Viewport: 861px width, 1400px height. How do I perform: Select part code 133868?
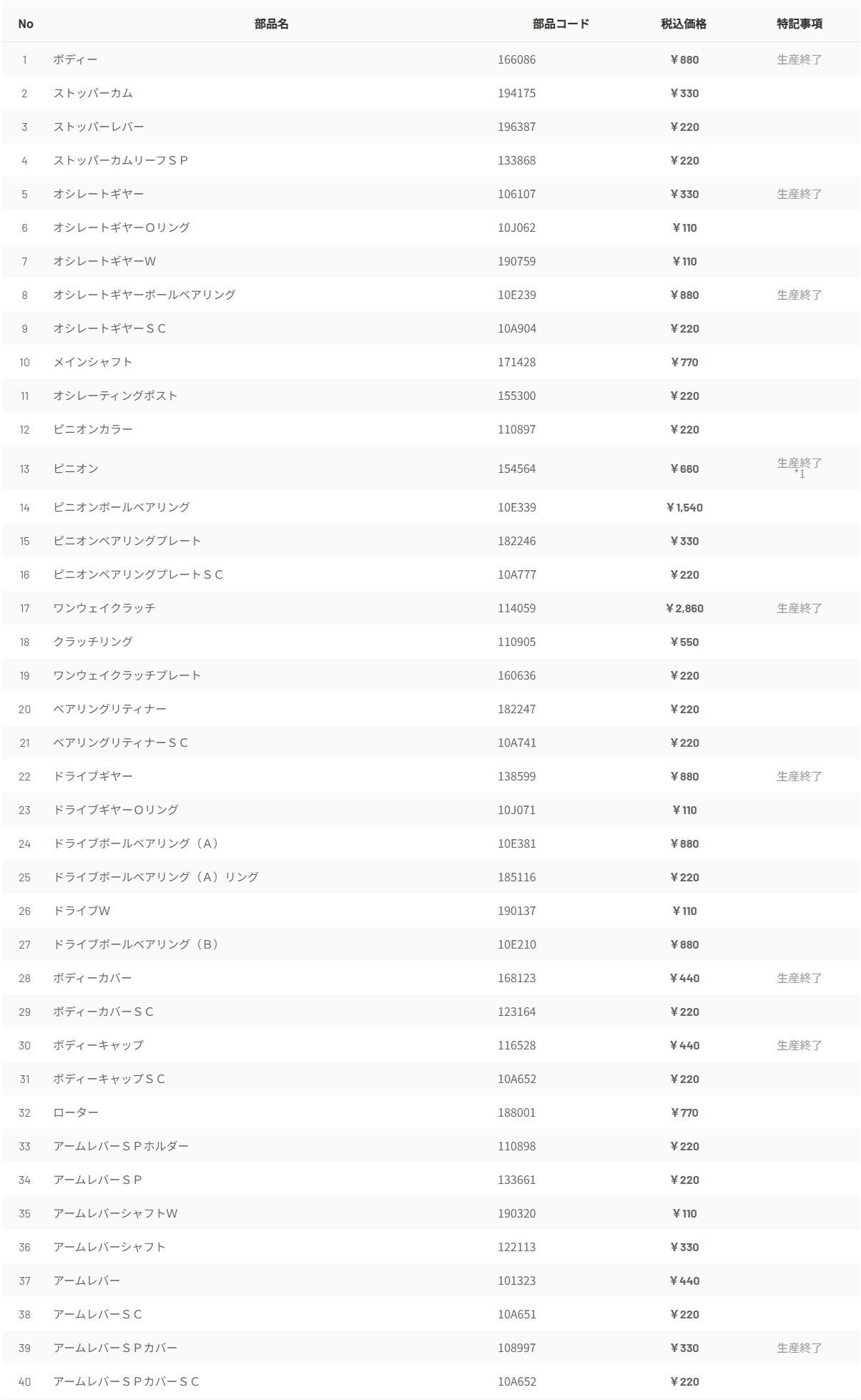point(516,160)
